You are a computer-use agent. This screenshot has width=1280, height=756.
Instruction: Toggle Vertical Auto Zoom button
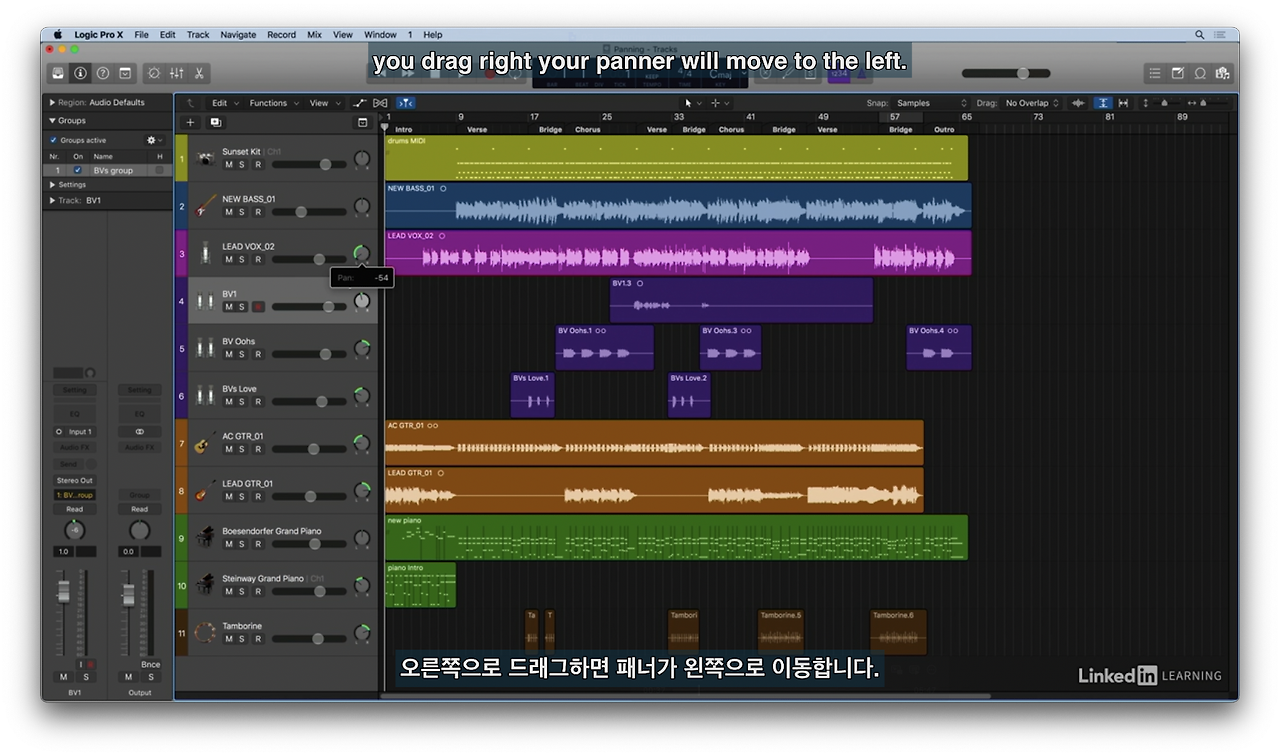pos(1103,103)
